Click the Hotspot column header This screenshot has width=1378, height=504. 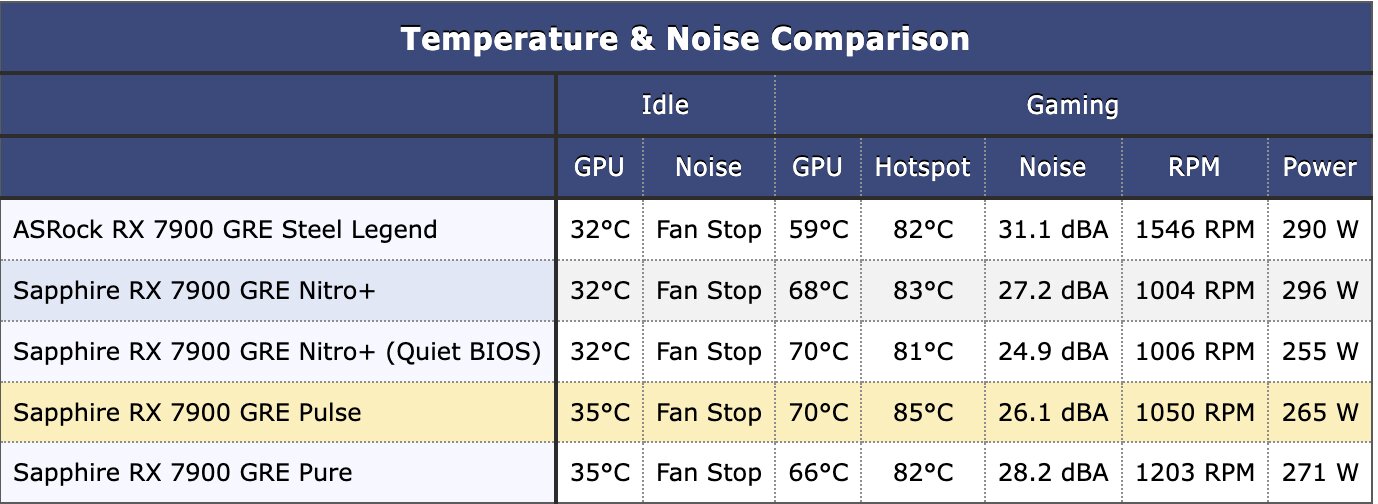[x=923, y=167]
